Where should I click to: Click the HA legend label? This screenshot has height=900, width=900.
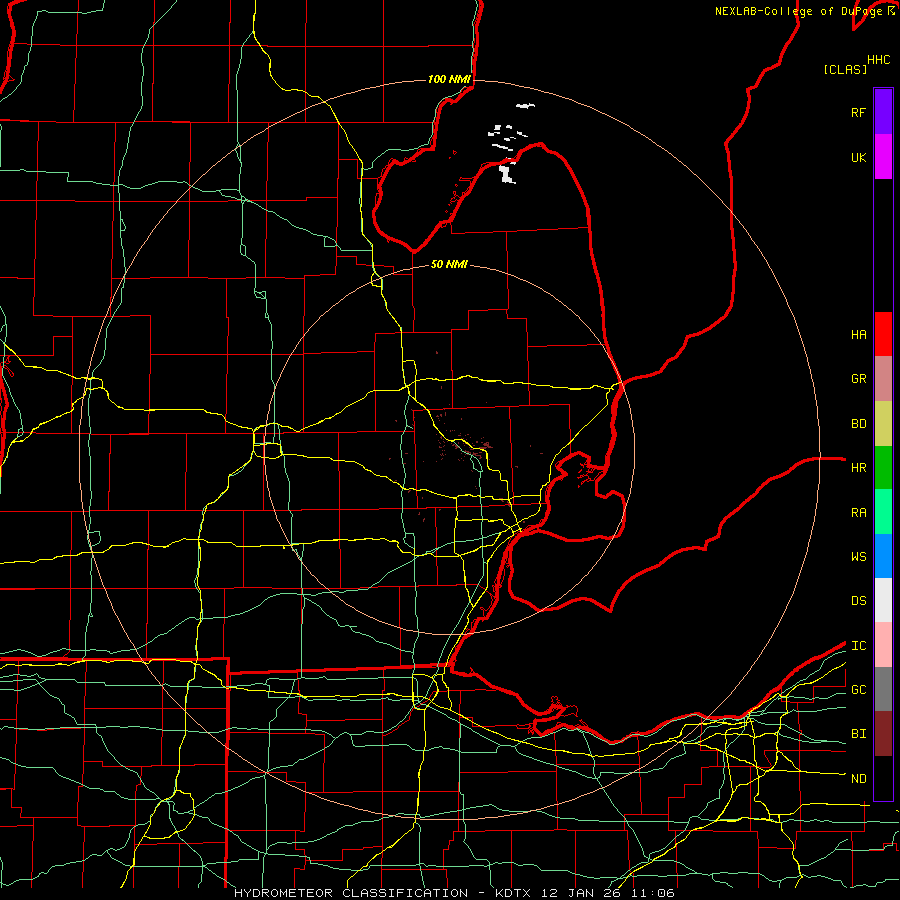pyautogui.click(x=858, y=335)
